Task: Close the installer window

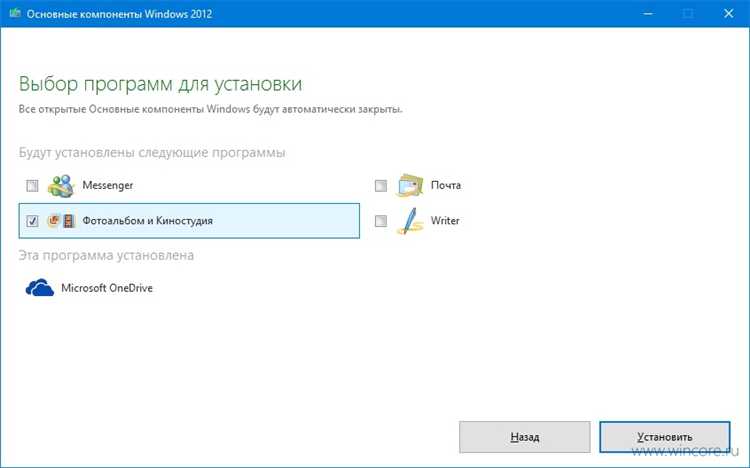Action: [728, 13]
